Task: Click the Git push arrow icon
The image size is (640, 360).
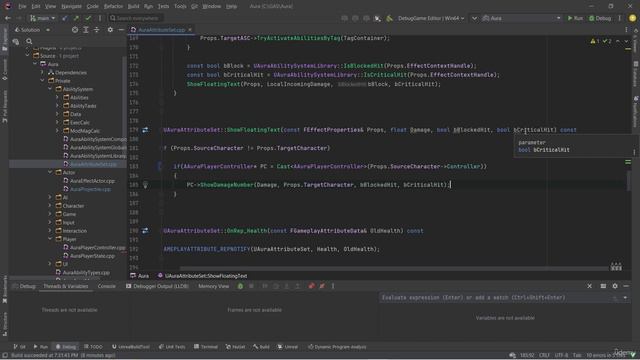Action: pyautogui.click(x=76, y=18)
